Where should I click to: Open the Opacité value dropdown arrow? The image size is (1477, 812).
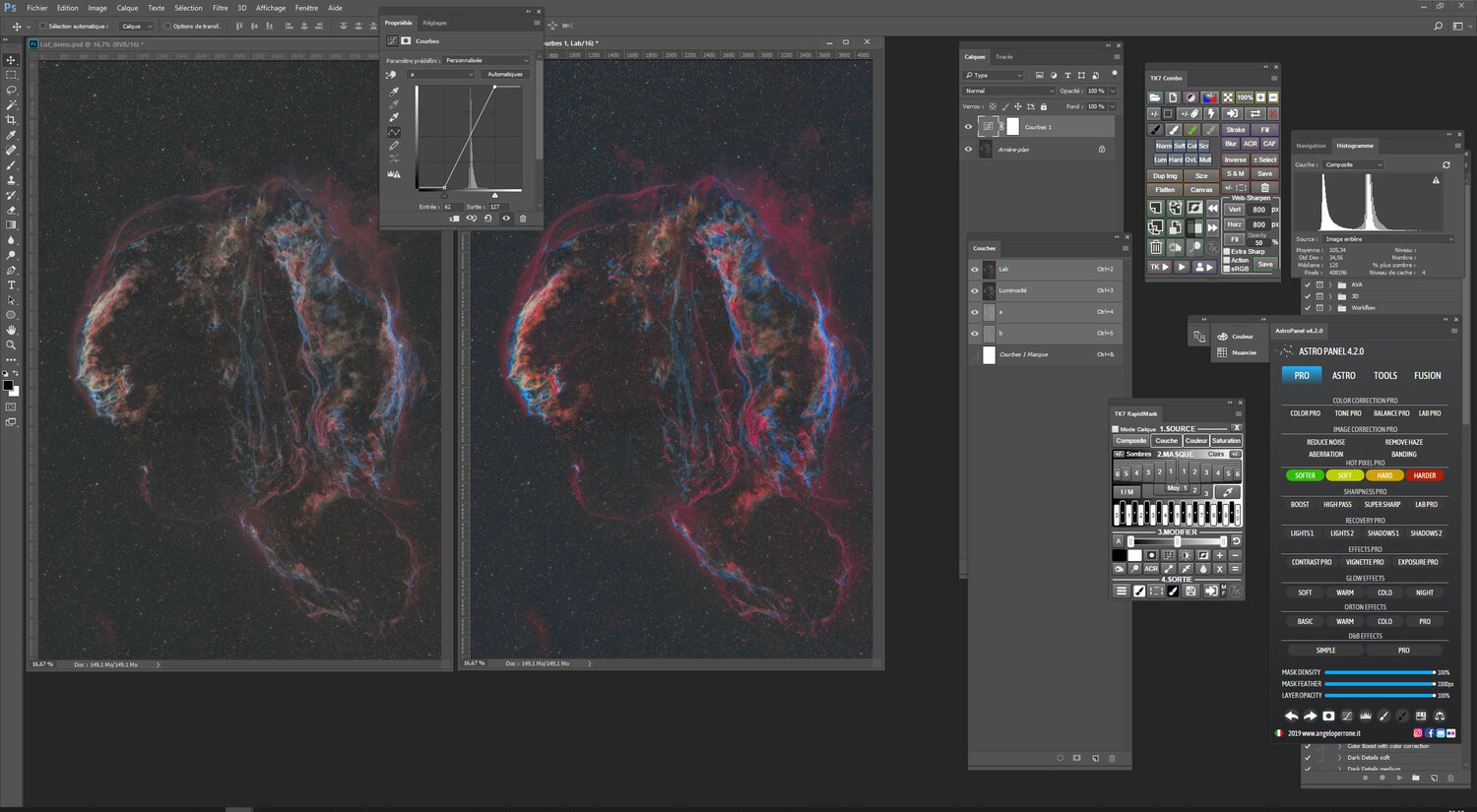1113,91
